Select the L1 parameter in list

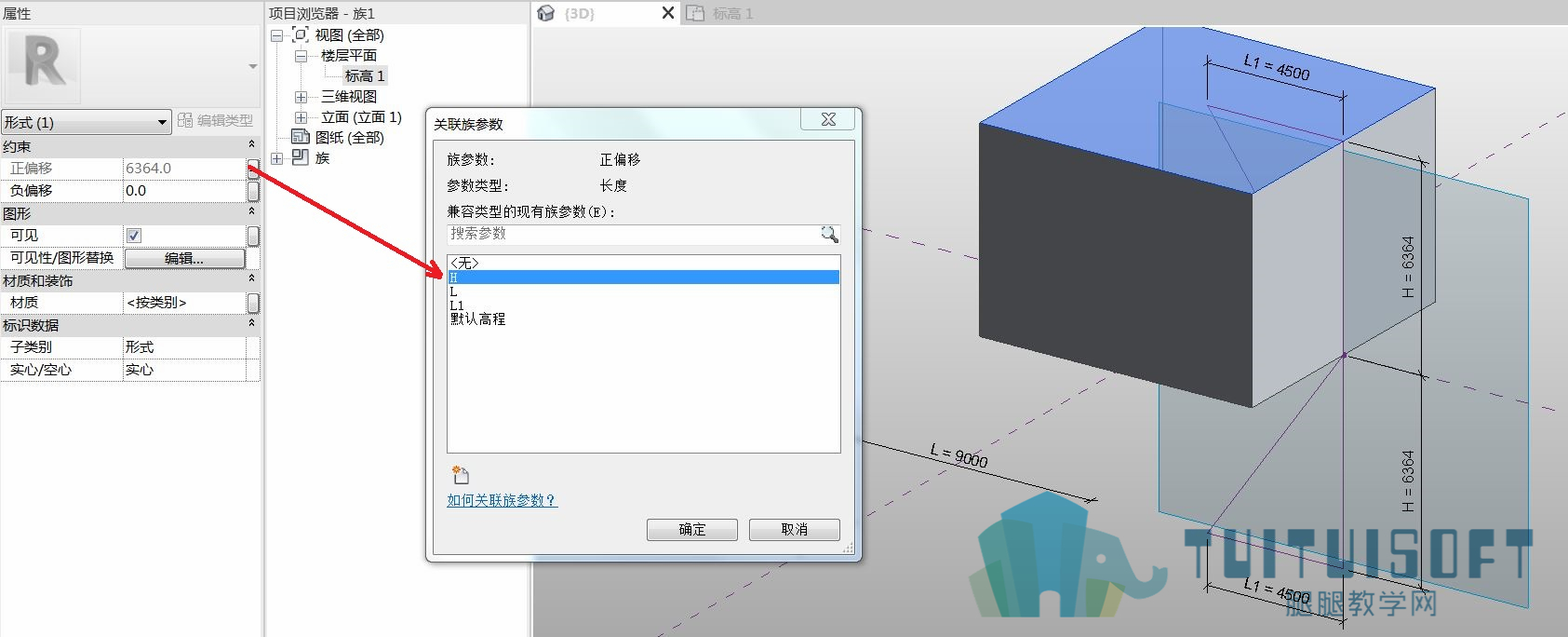[643, 305]
